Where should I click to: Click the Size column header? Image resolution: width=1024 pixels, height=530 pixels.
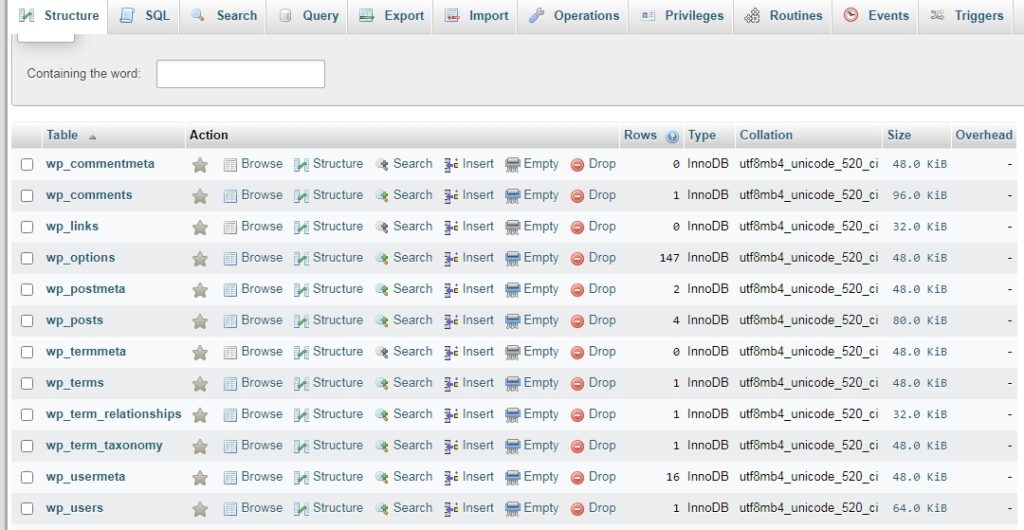pos(899,135)
